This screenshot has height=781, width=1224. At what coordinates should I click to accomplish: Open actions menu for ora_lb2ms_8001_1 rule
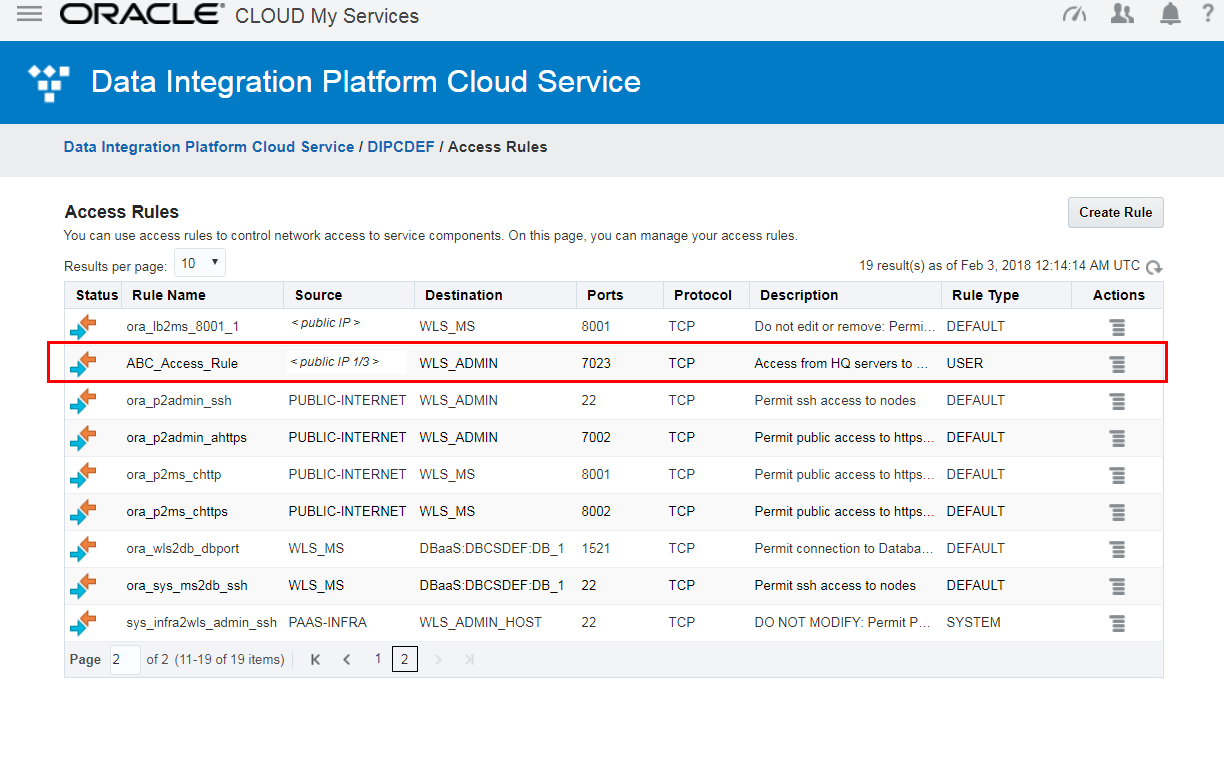[x=1117, y=327]
